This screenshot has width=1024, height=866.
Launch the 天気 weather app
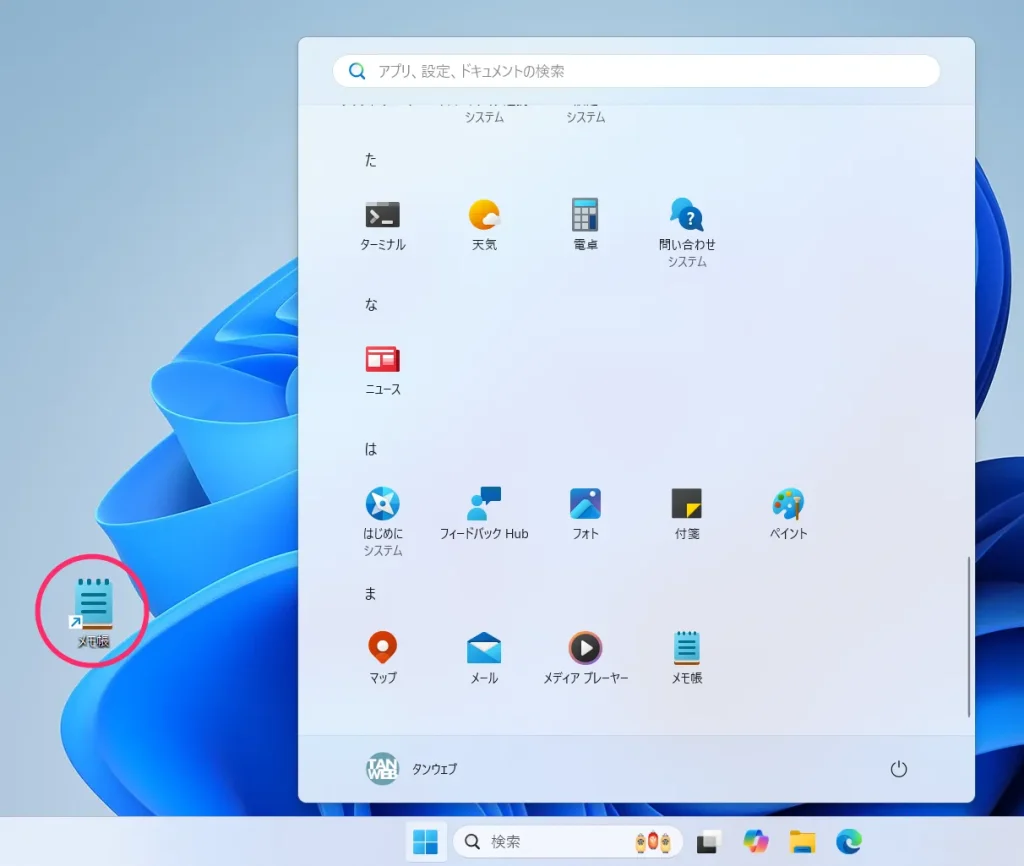coord(484,226)
